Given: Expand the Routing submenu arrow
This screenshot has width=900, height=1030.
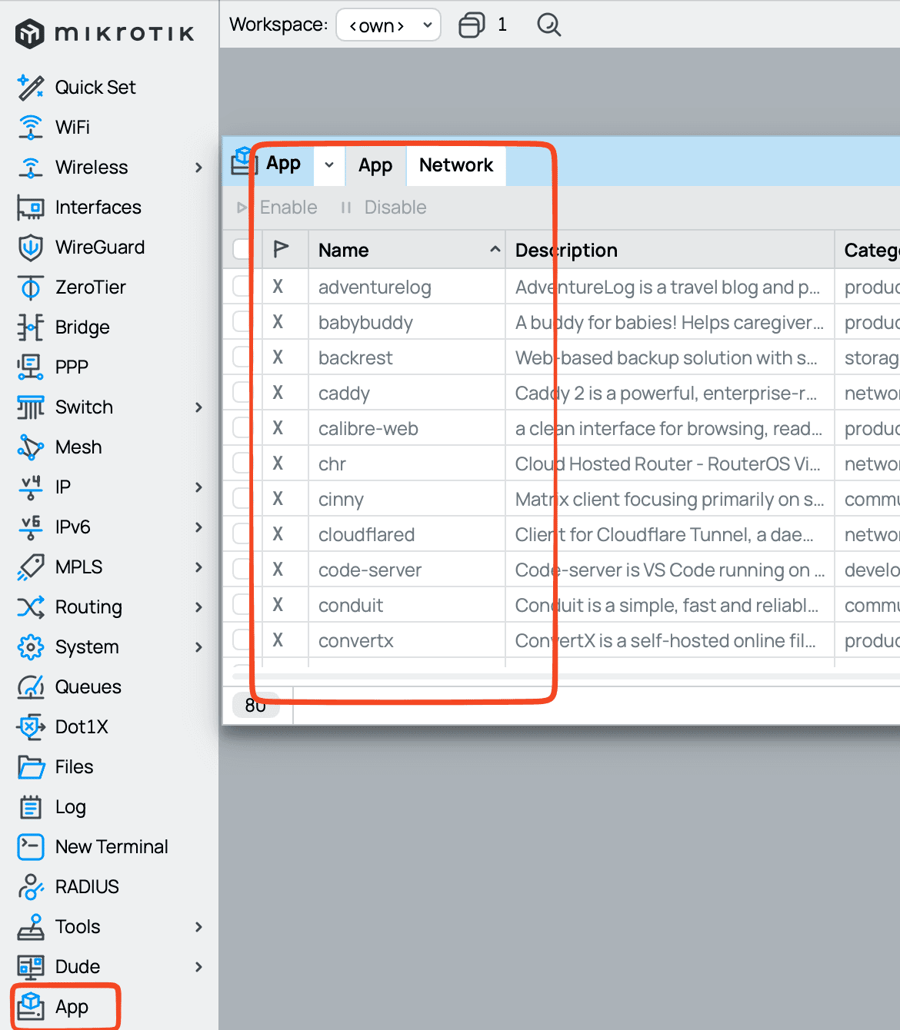Looking at the screenshot, I should click(x=198, y=608).
